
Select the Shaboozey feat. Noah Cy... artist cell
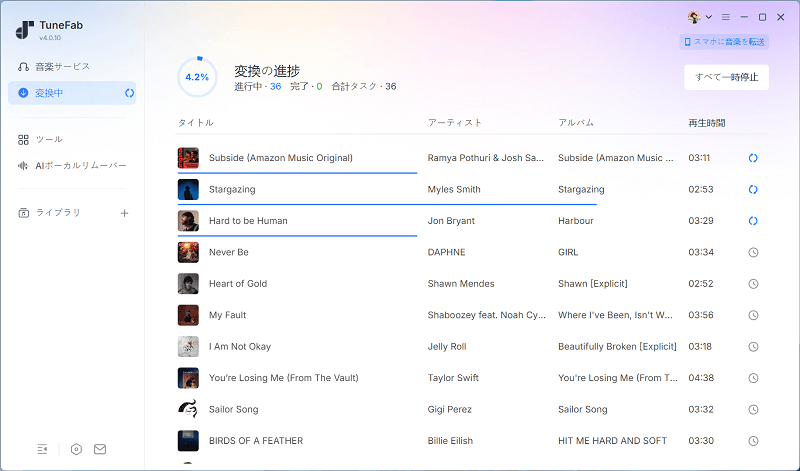pyautogui.click(x=487, y=315)
